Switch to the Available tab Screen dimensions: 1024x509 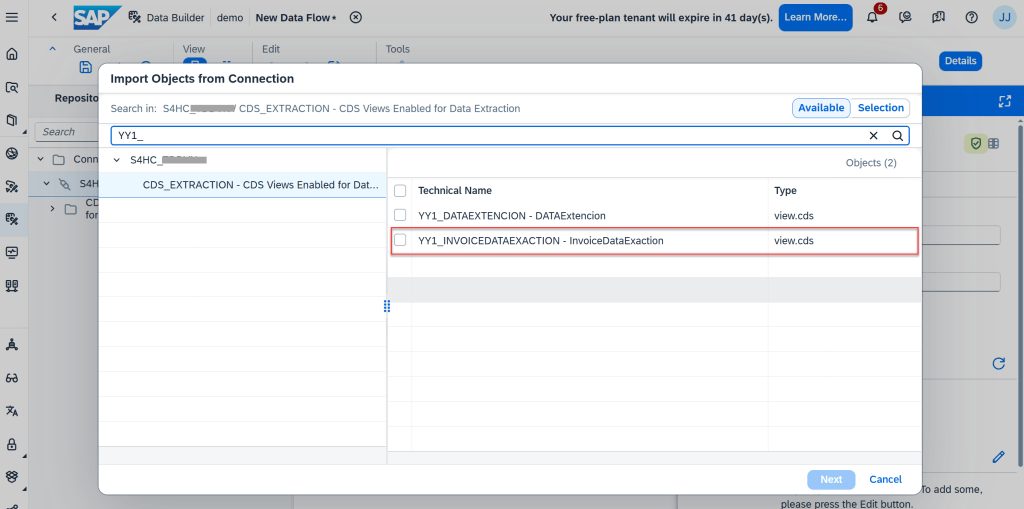tap(821, 108)
